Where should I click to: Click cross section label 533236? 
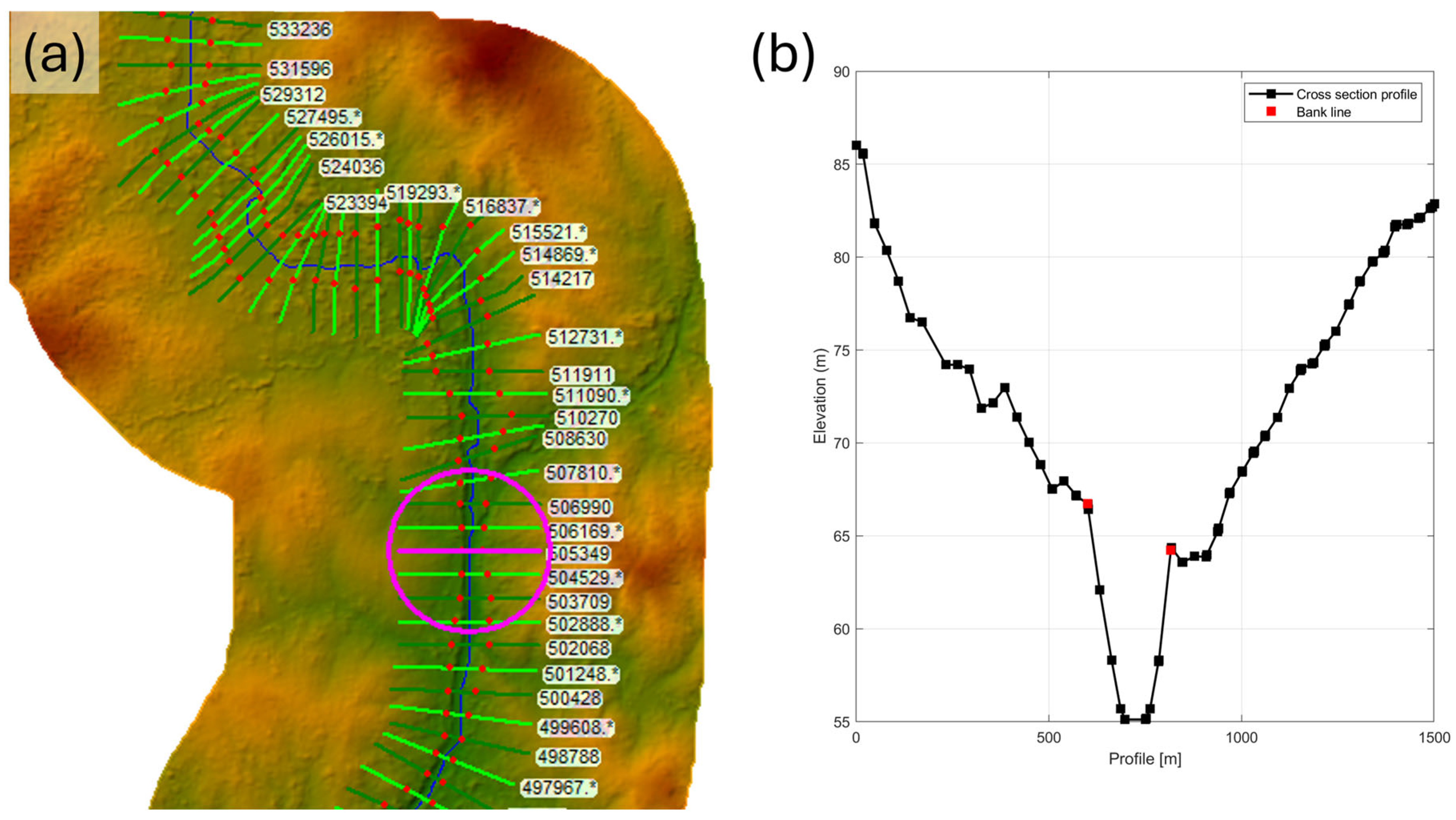(299, 30)
